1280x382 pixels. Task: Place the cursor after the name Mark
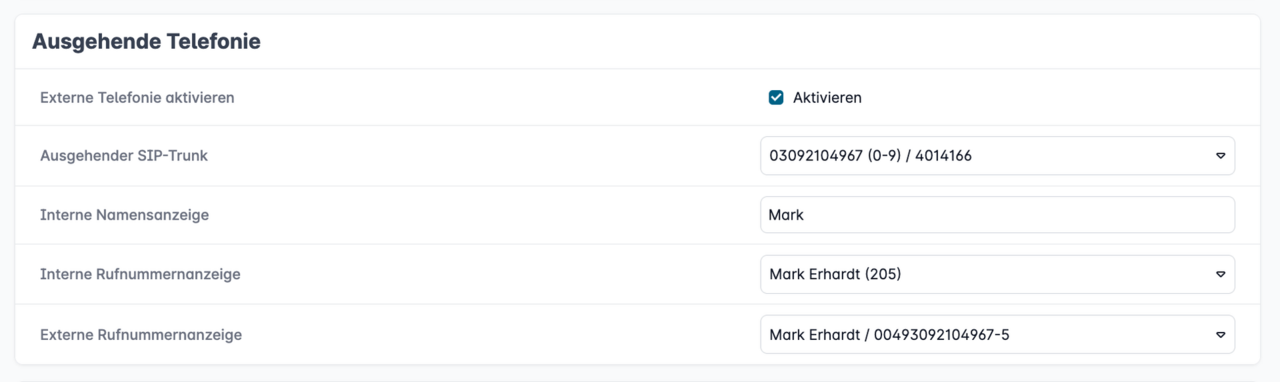805,215
